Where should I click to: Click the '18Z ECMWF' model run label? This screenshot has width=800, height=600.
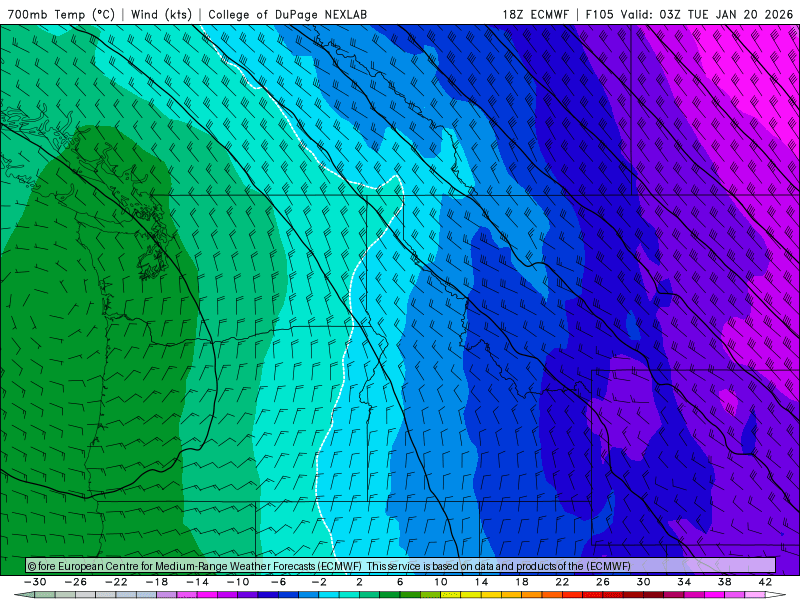pyautogui.click(x=535, y=14)
